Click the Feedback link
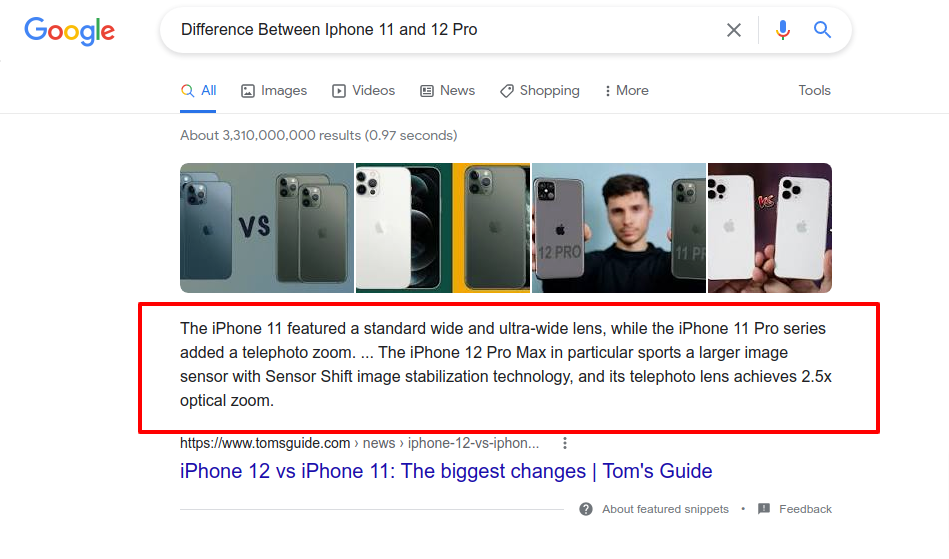 click(806, 509)
